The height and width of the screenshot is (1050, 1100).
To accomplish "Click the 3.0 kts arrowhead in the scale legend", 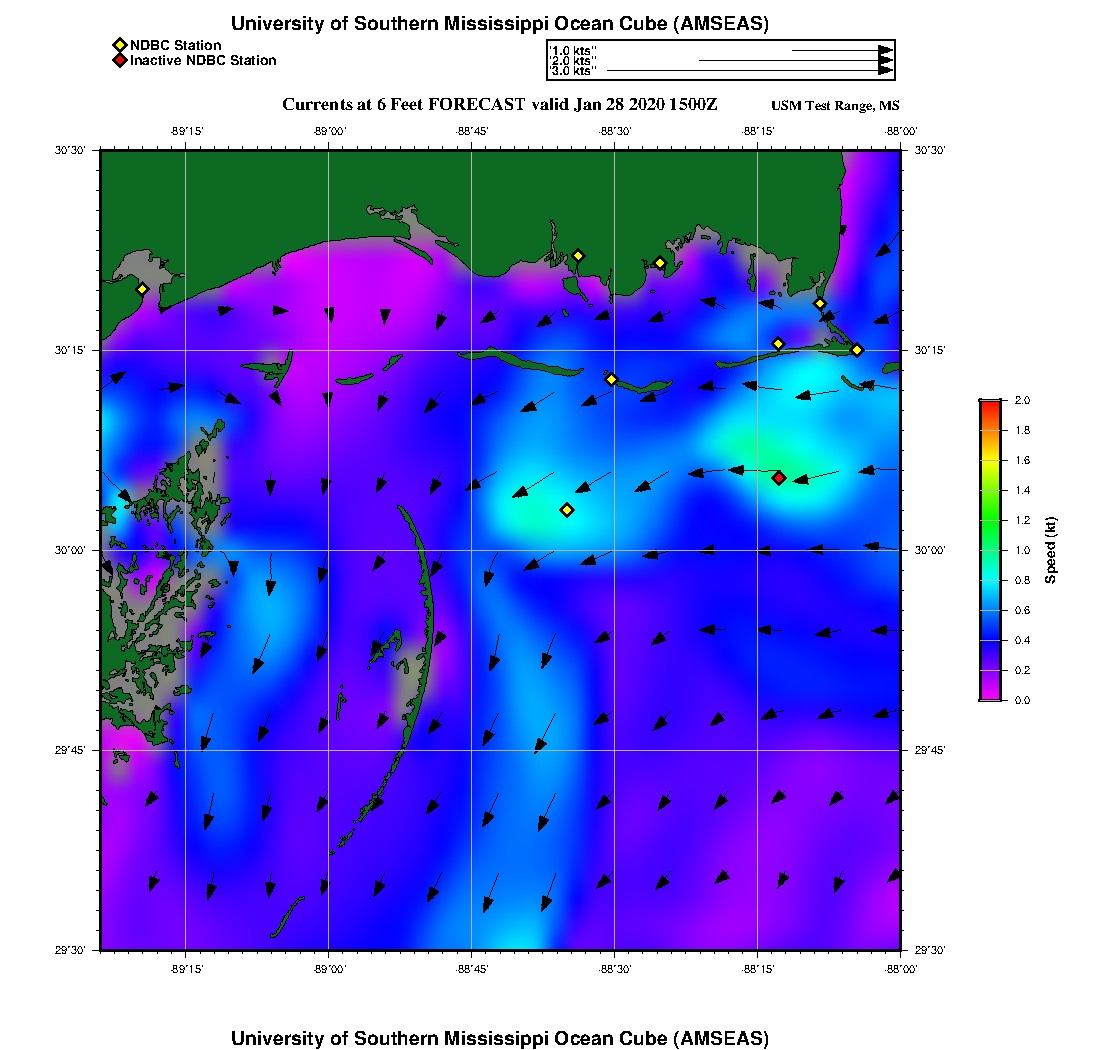I will (x=885, y=70).
